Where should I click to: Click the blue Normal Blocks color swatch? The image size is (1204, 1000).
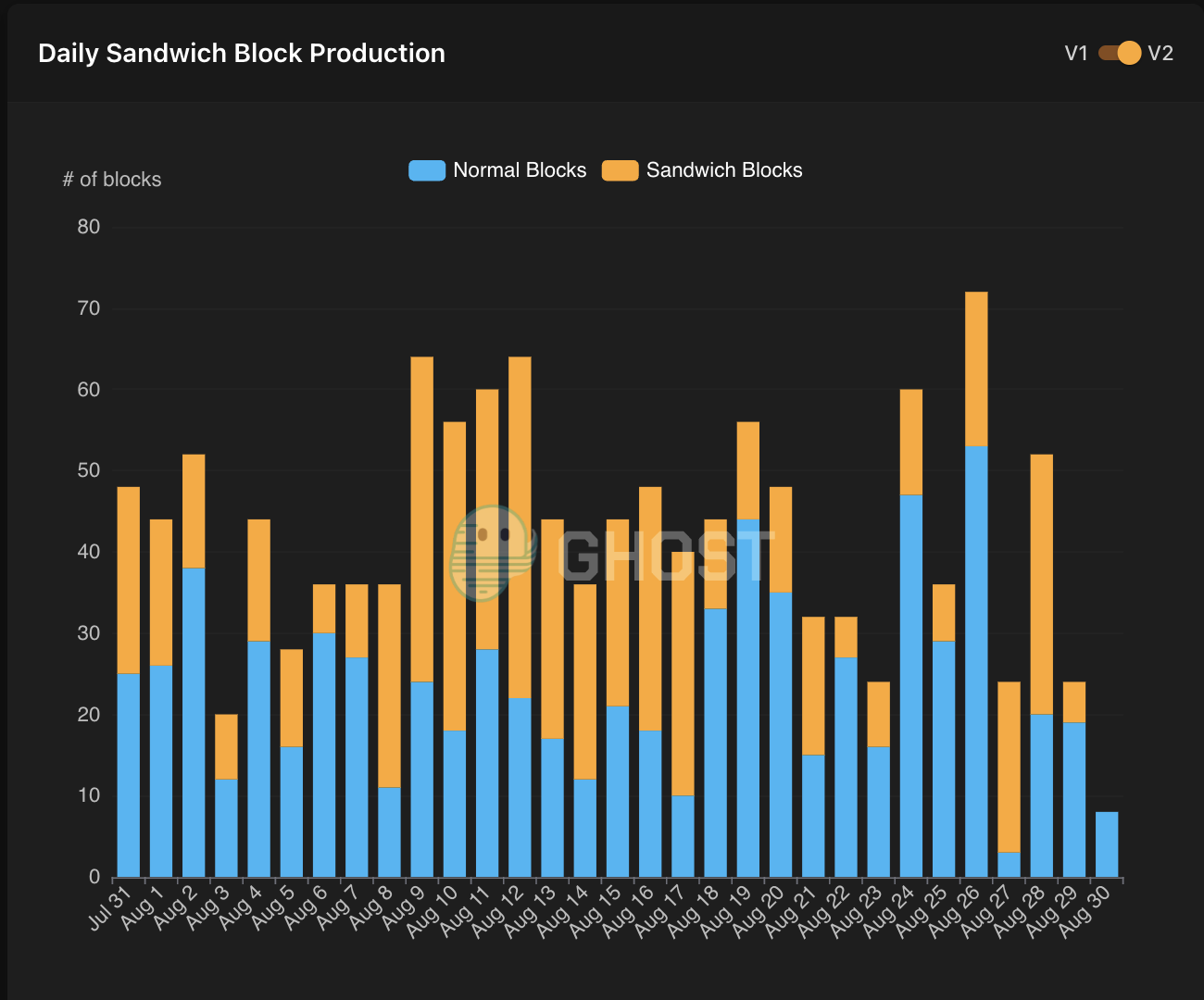pos(427,170)
